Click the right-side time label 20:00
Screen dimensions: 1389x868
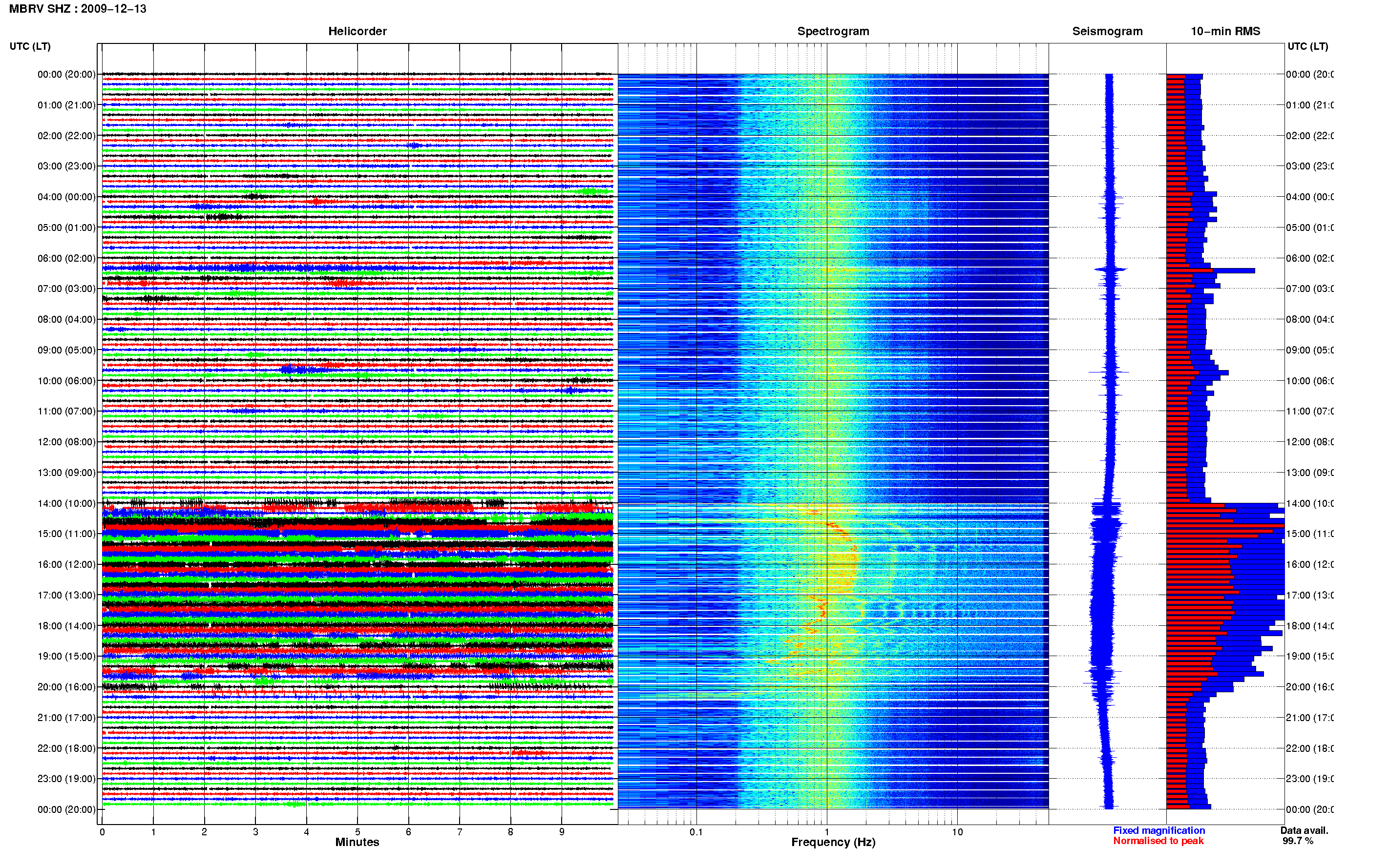pyautogui.click(x=1309, y=686)
